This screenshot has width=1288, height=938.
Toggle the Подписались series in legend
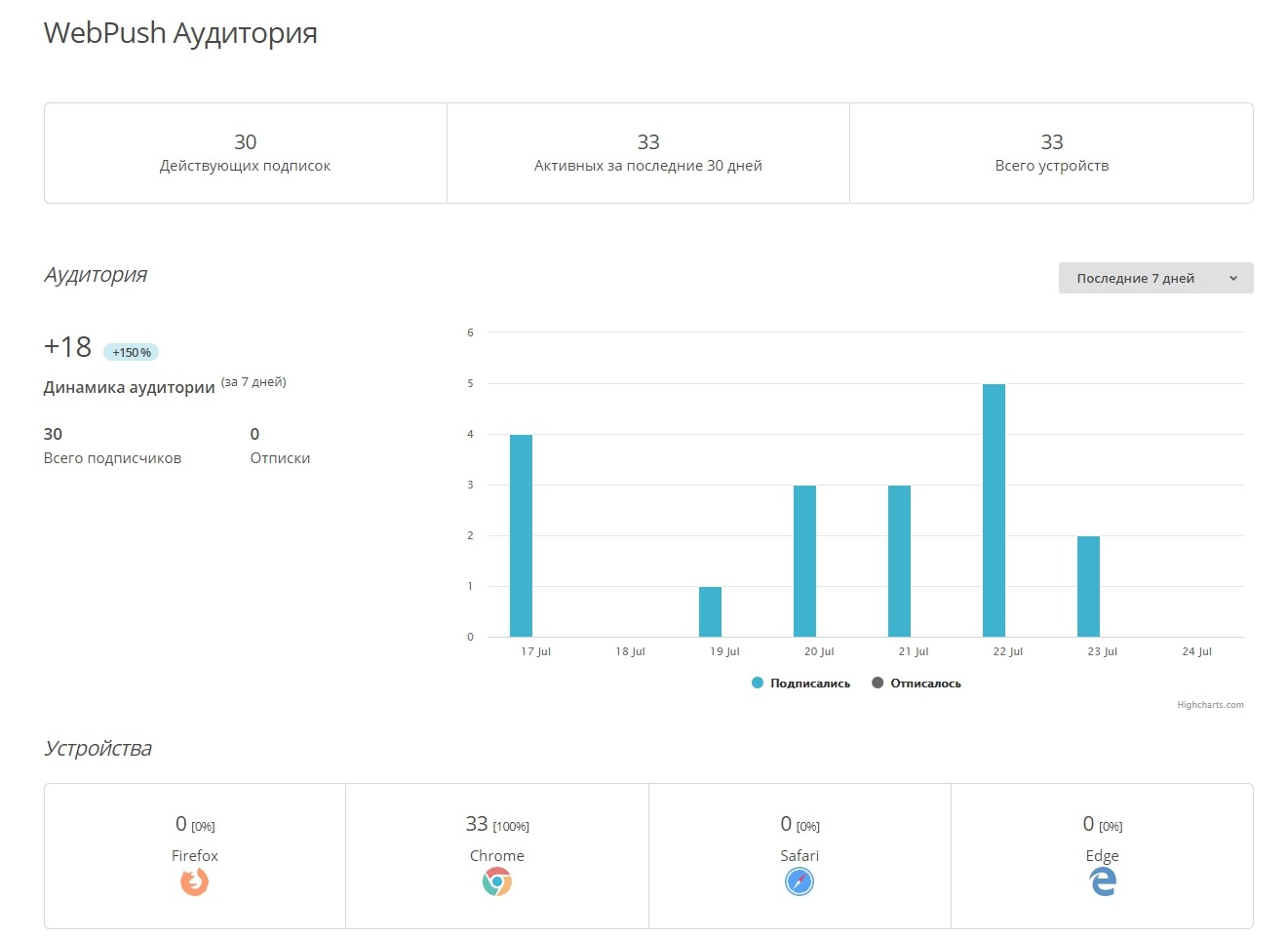pyautogui.click(x=809, y=684)
